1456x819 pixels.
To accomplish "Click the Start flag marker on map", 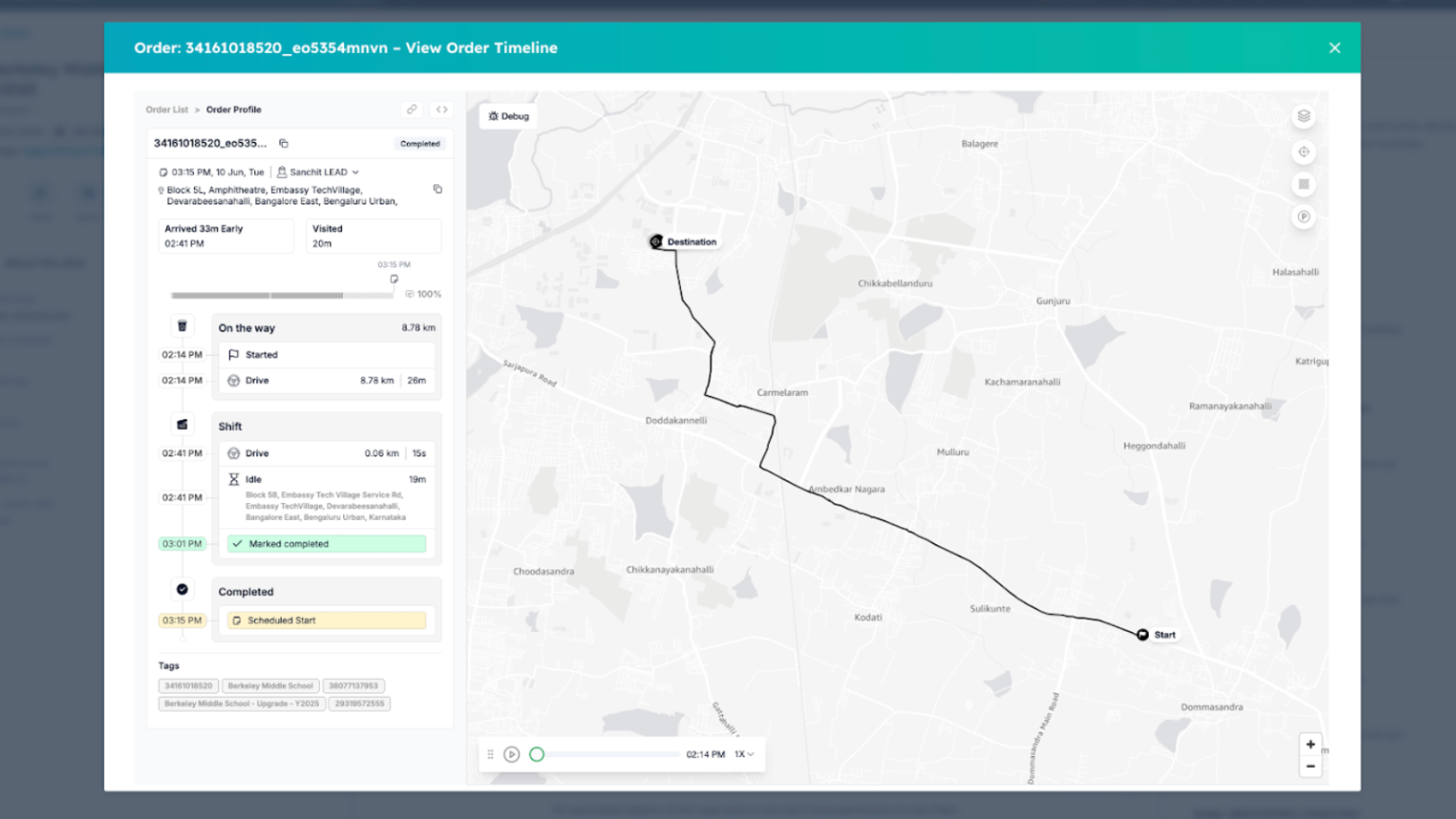I will tap(1143, 635).
